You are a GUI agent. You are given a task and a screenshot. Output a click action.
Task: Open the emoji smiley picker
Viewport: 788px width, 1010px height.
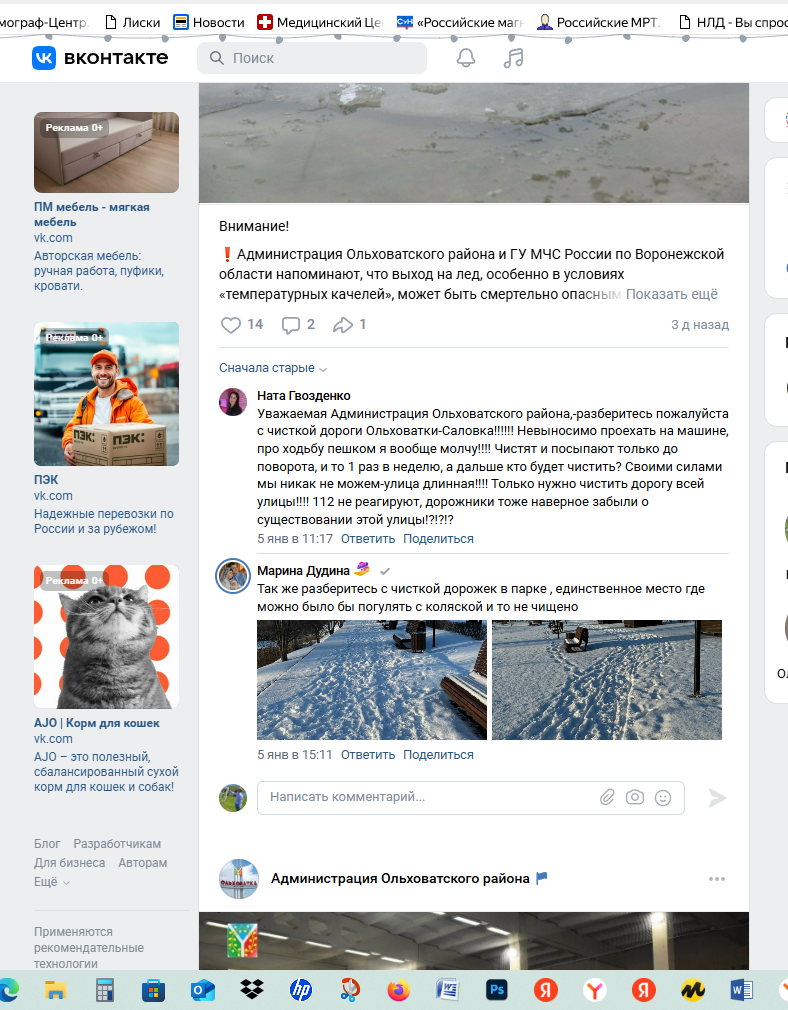click(x=663, y=797)
